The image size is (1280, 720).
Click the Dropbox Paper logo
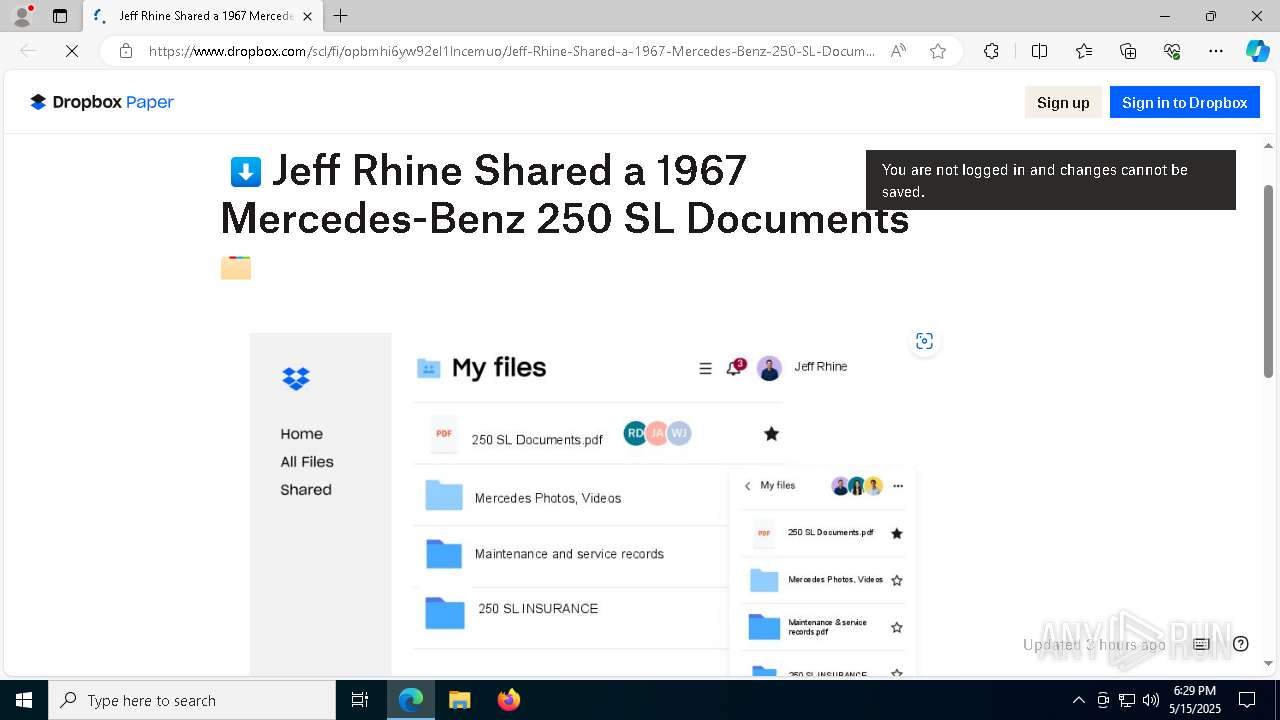[102, 102]
